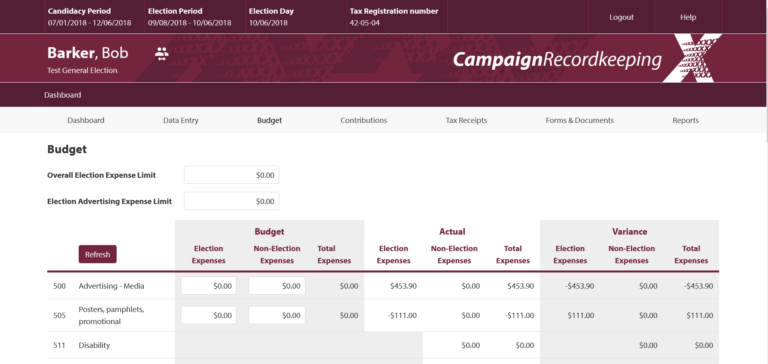Switch to the Contributions tab

363,120
